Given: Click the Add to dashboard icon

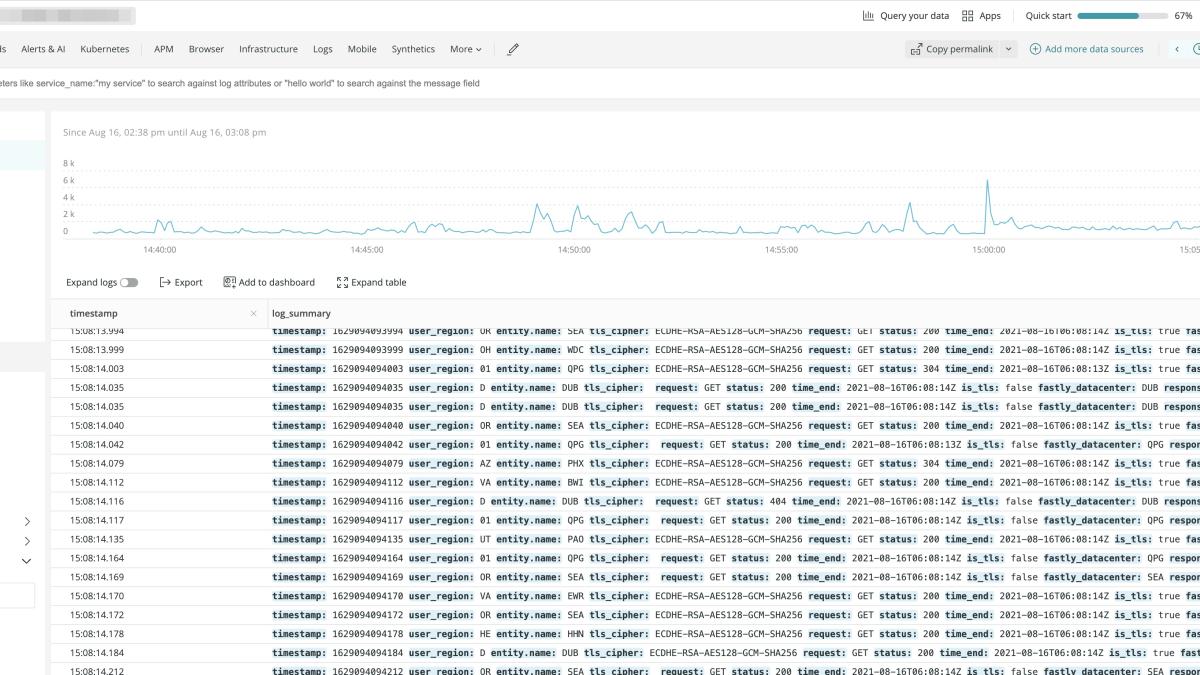Looking at the screenshot, I should [229, 283].
